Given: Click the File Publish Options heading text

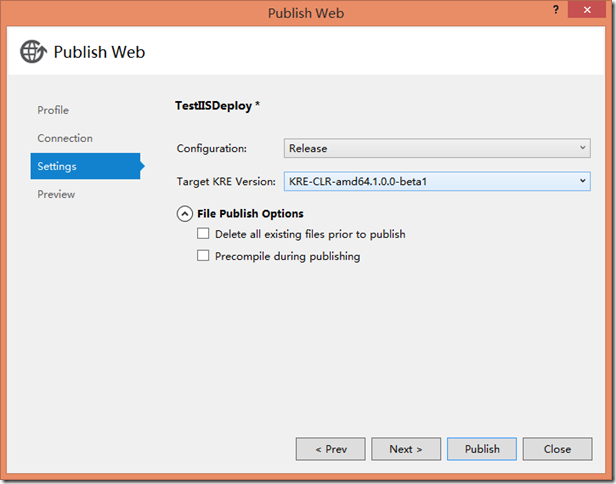Looking at the screenshot, I should coord(250,213).
